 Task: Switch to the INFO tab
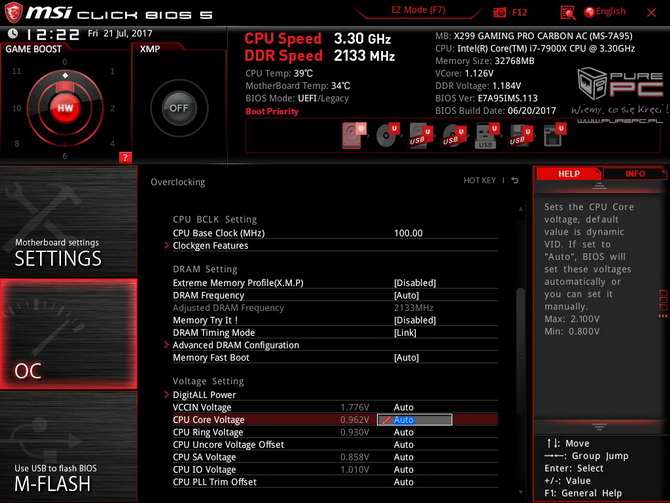click(x=635, y=174)
